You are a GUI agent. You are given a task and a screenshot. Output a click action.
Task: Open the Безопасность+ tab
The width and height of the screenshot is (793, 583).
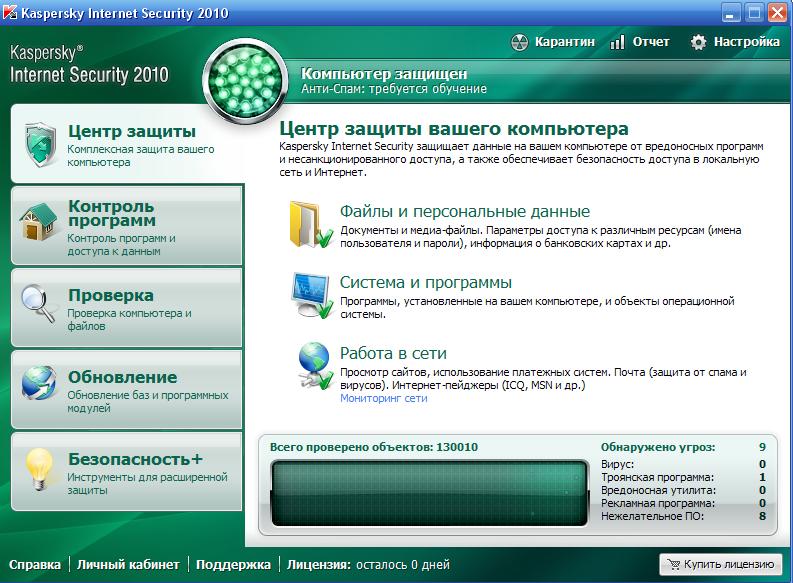point(127,472)
